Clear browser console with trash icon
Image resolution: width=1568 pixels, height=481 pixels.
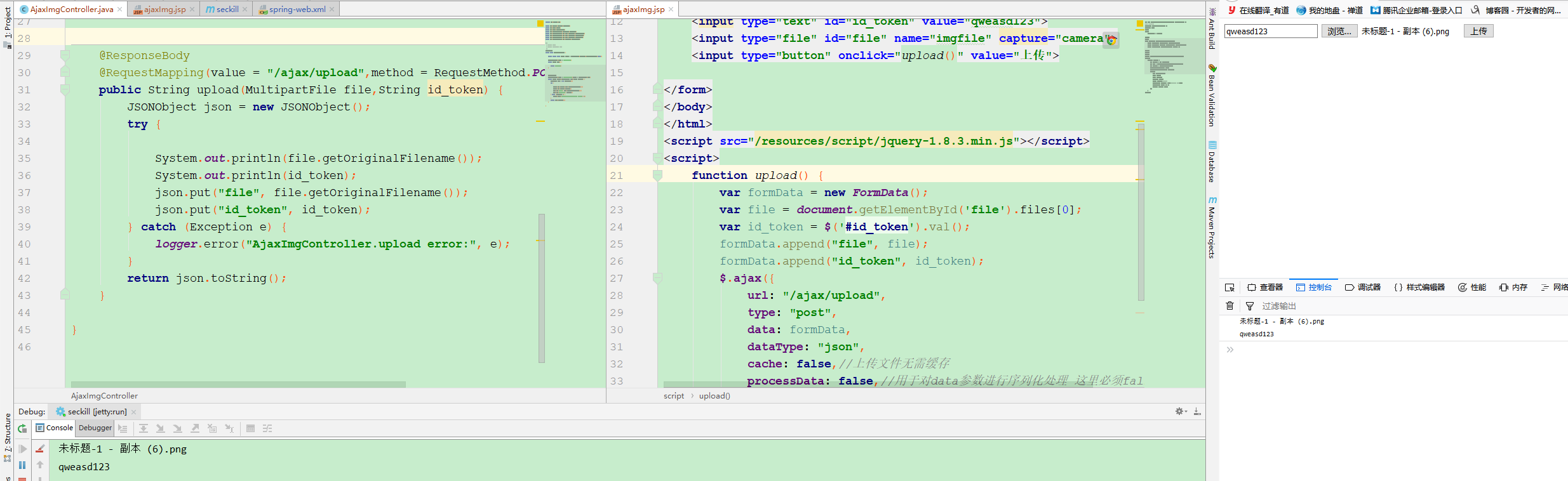(x=1230, y=306)
